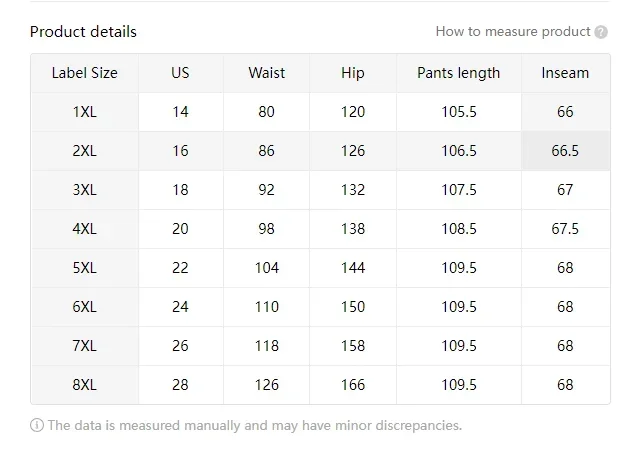
Task: Click the highlighted 66.5 inseam cell
Action: point(565,151)
